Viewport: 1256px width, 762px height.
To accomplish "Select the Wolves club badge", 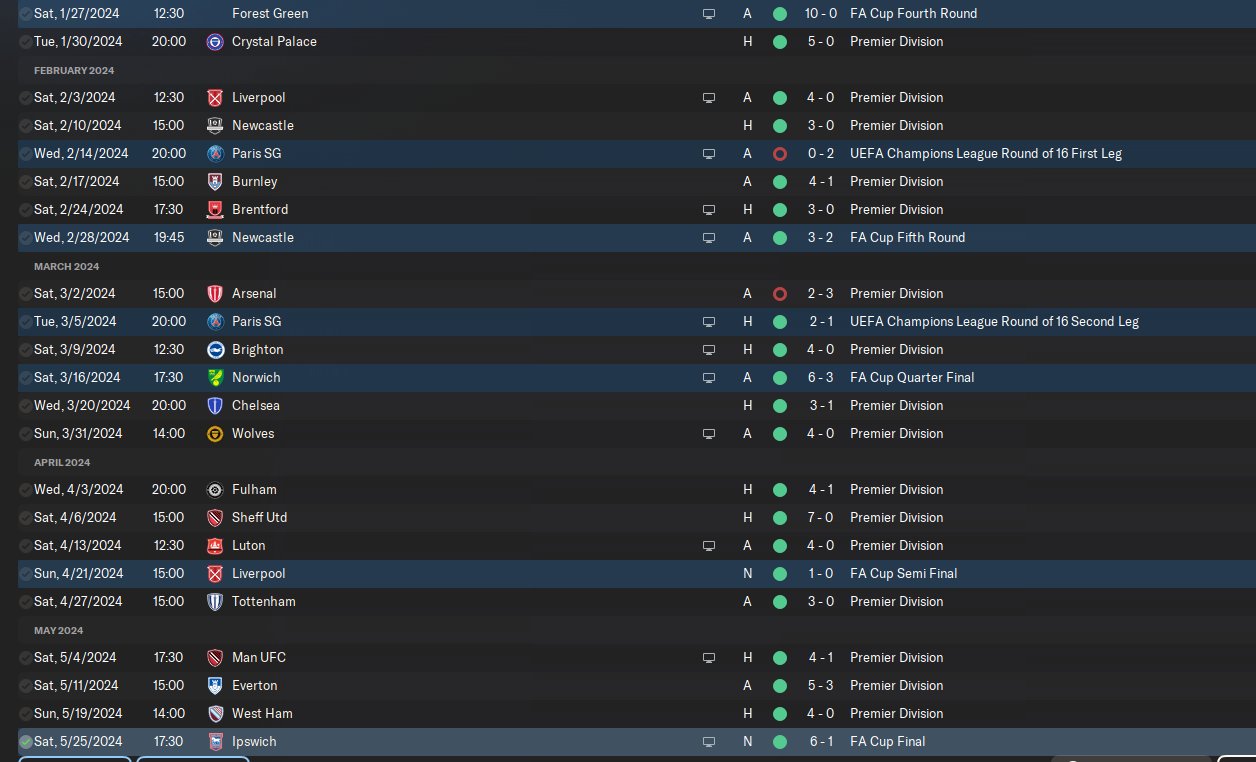I will click(x=215, y=434).
